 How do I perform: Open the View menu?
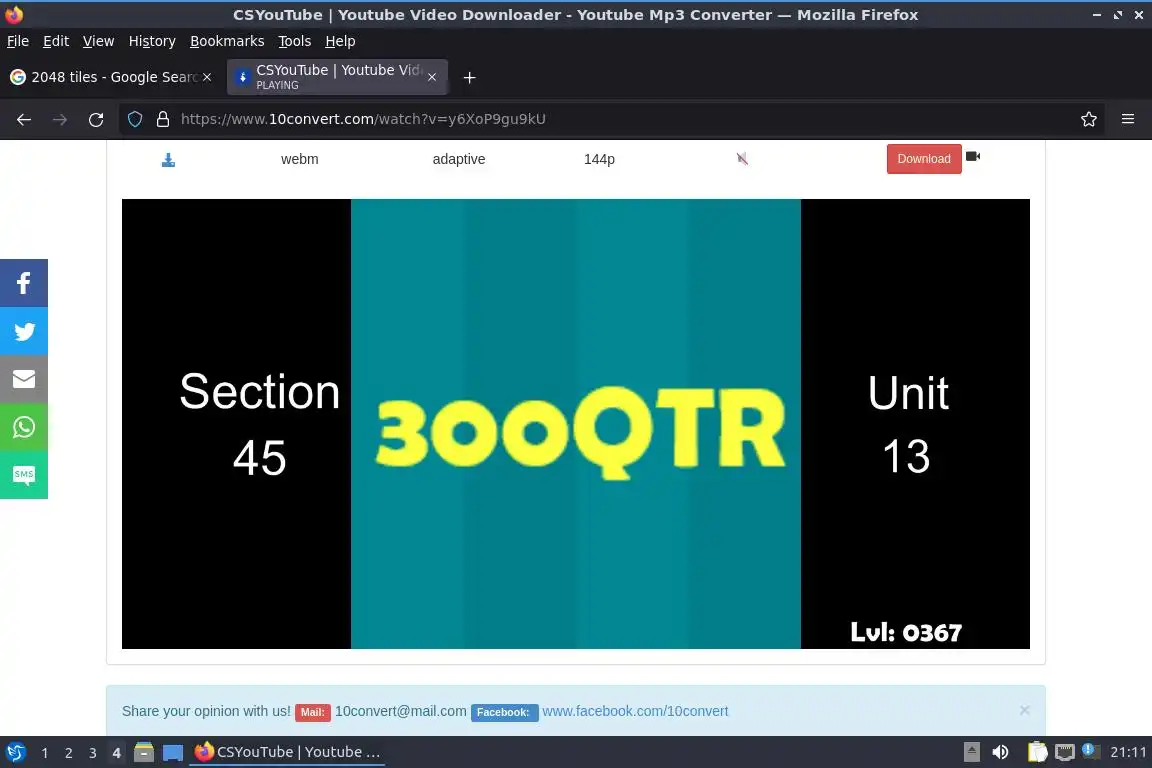98,41
